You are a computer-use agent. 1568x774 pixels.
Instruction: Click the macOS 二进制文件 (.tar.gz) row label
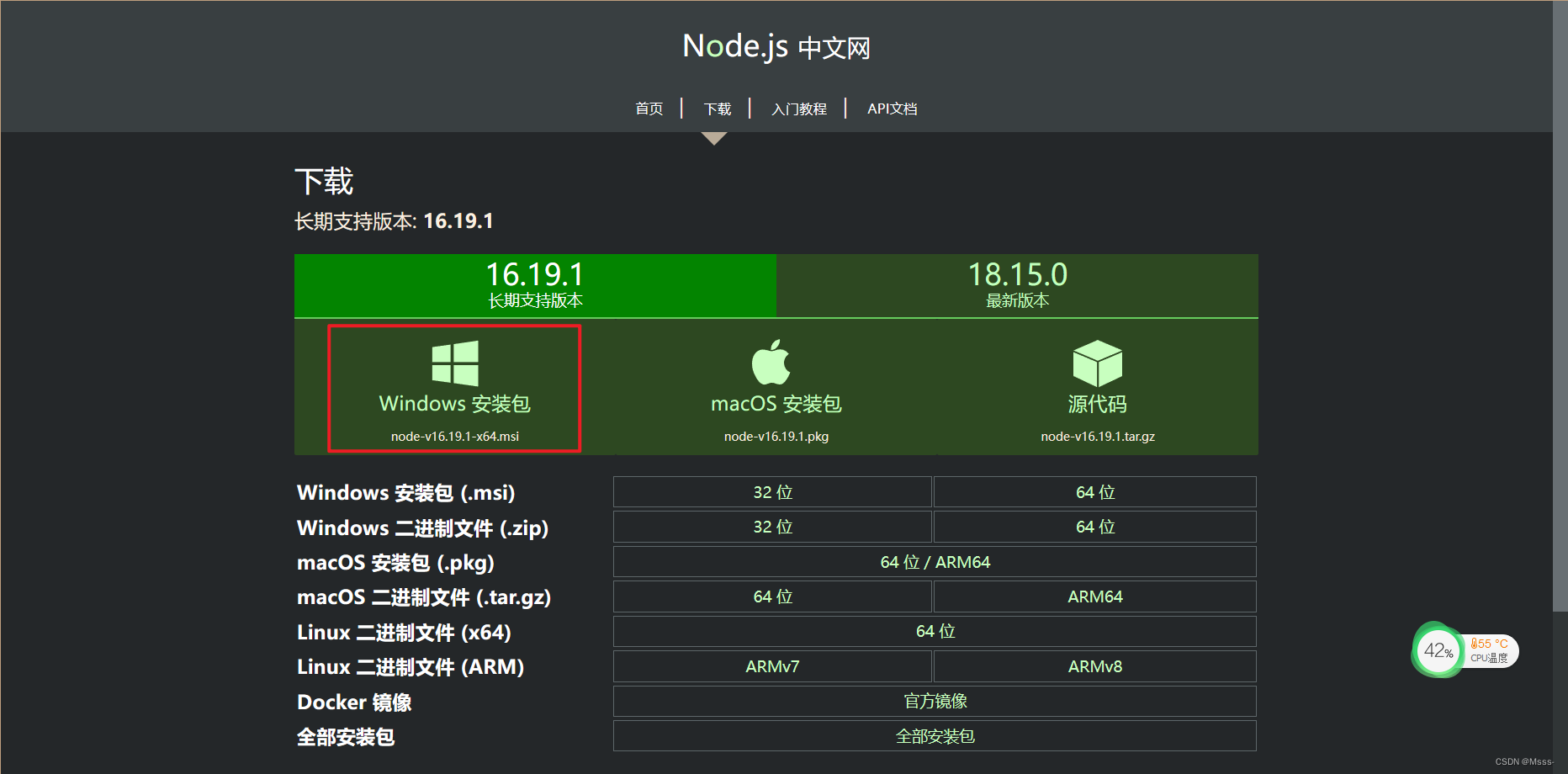pyautogui.click(x=424, y=597)
